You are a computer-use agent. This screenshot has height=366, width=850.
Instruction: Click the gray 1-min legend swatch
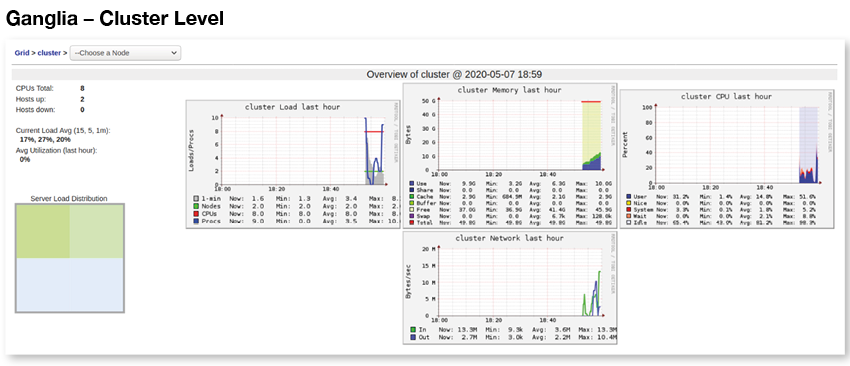(x=196, y=198)
